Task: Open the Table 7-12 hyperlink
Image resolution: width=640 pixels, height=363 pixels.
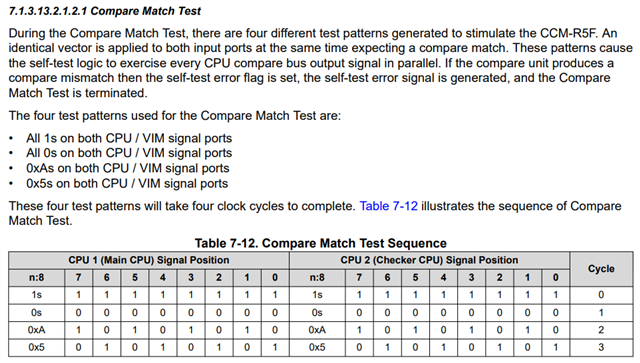Action: click(x=388, y=206)
